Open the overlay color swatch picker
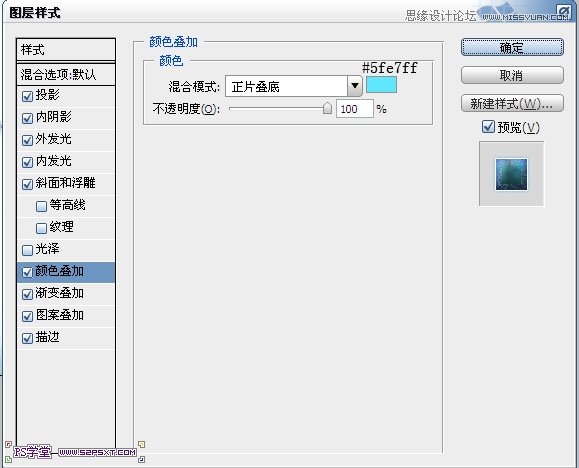The image size is (579, 468). point(381,85)
